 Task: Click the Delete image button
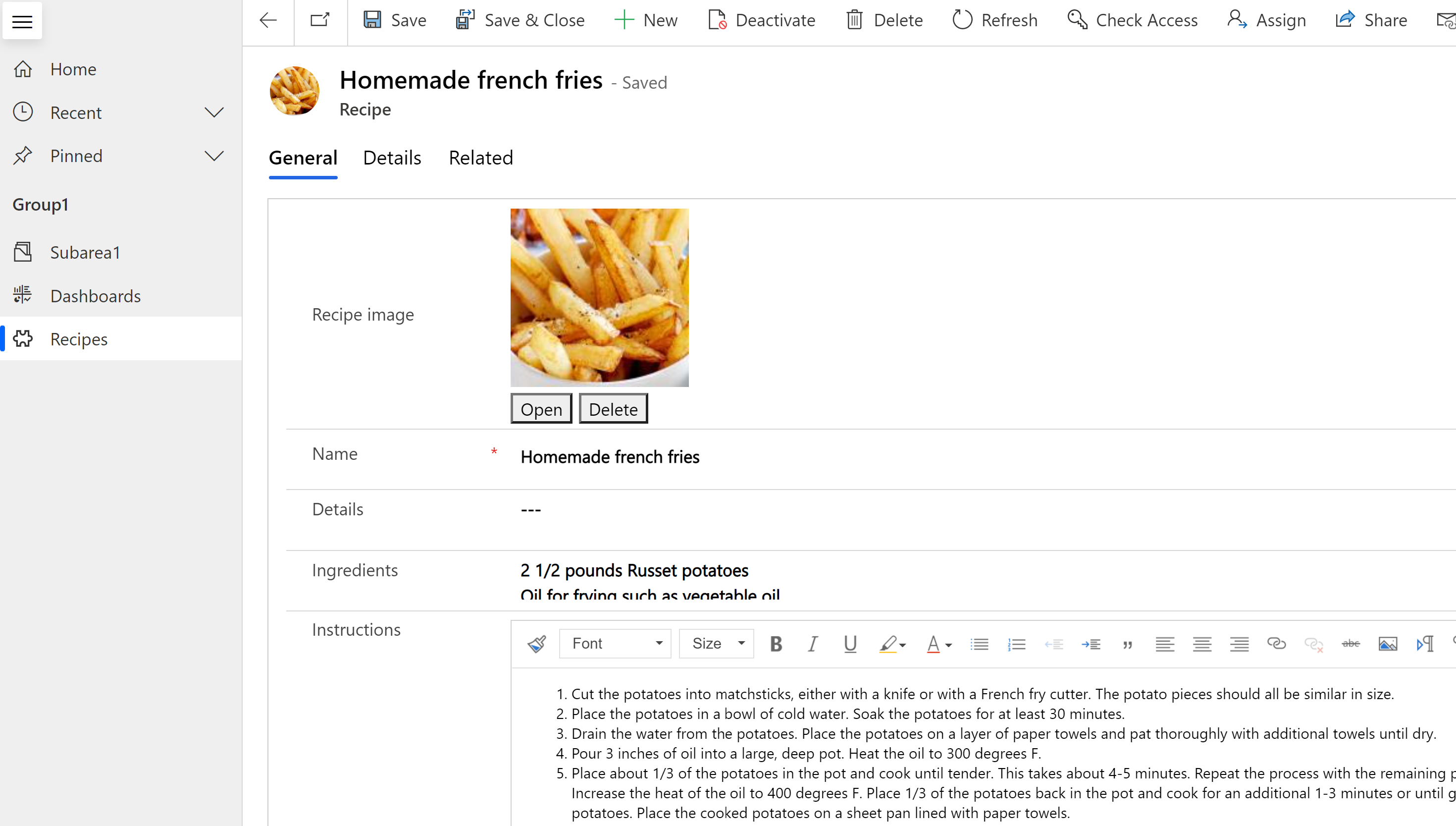tap(613, 409)
